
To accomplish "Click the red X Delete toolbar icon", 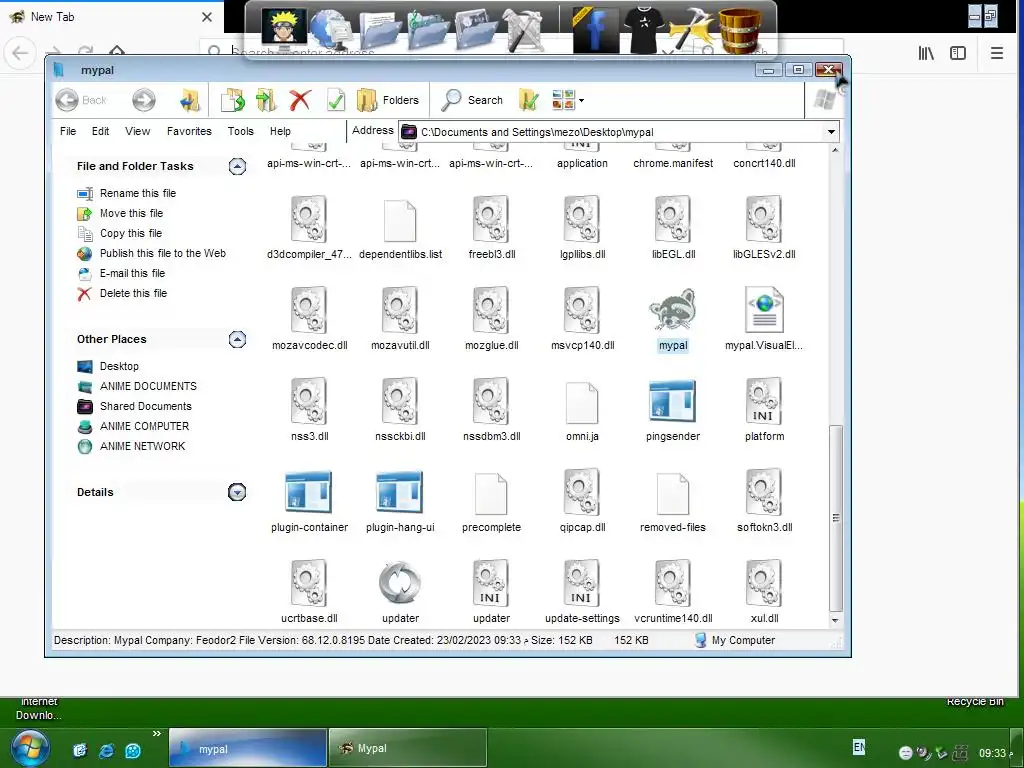I will (300, 100).
